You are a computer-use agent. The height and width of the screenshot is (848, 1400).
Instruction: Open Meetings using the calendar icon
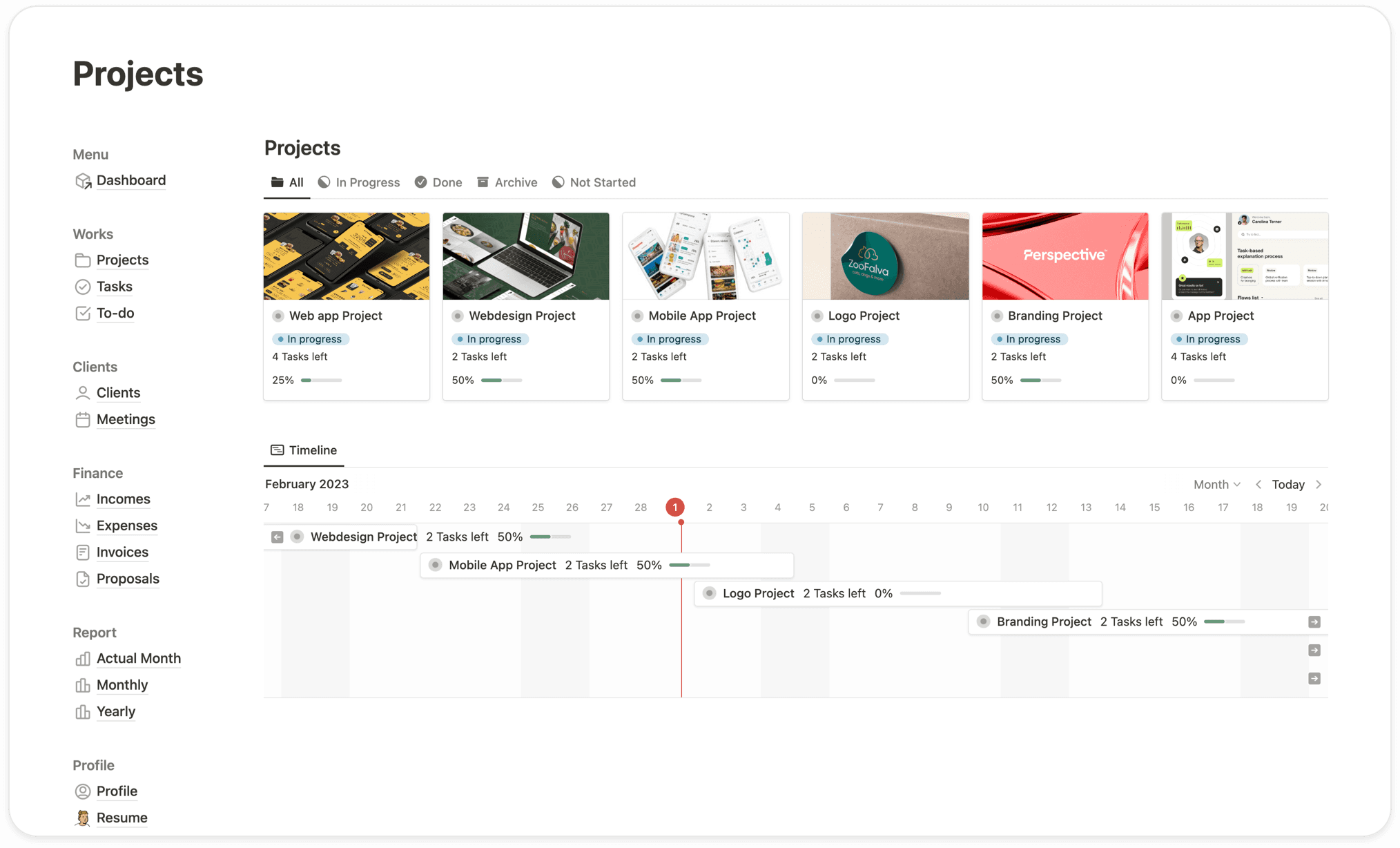[84, 419]
